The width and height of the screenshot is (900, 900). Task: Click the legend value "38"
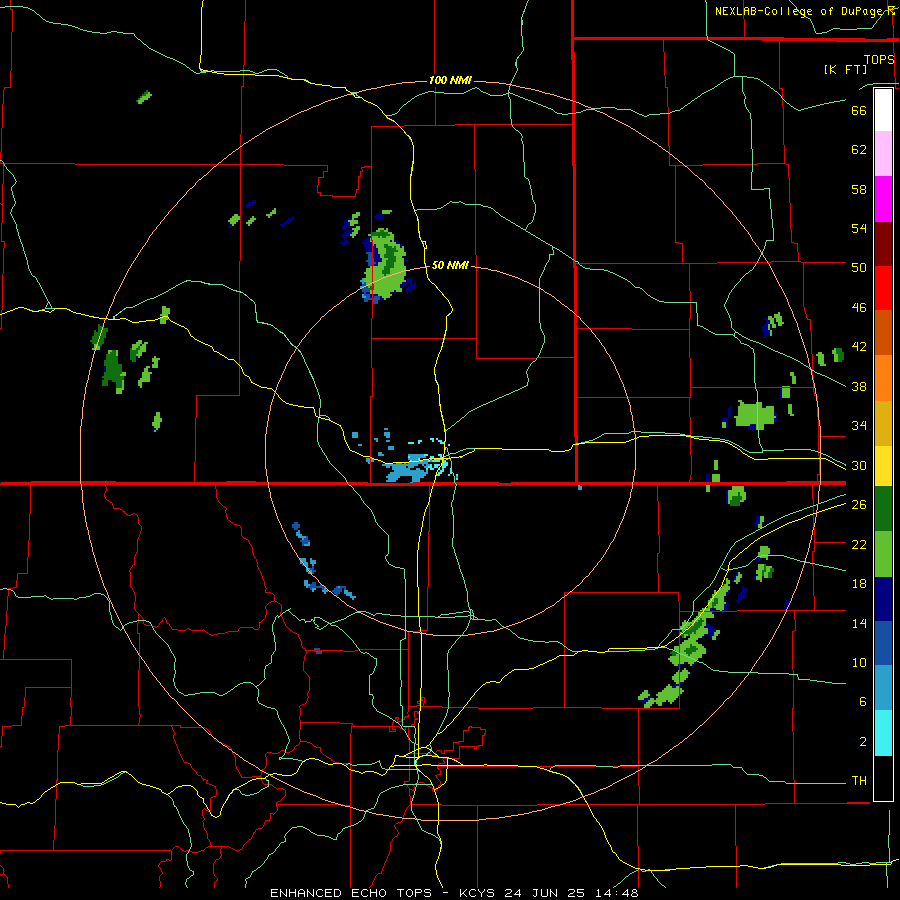point(859,386)
